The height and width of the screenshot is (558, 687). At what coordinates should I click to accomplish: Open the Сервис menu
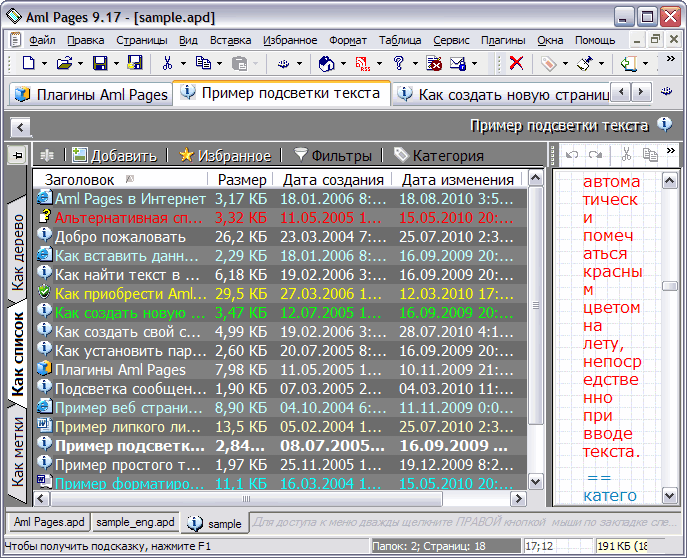tap(451, 40)
